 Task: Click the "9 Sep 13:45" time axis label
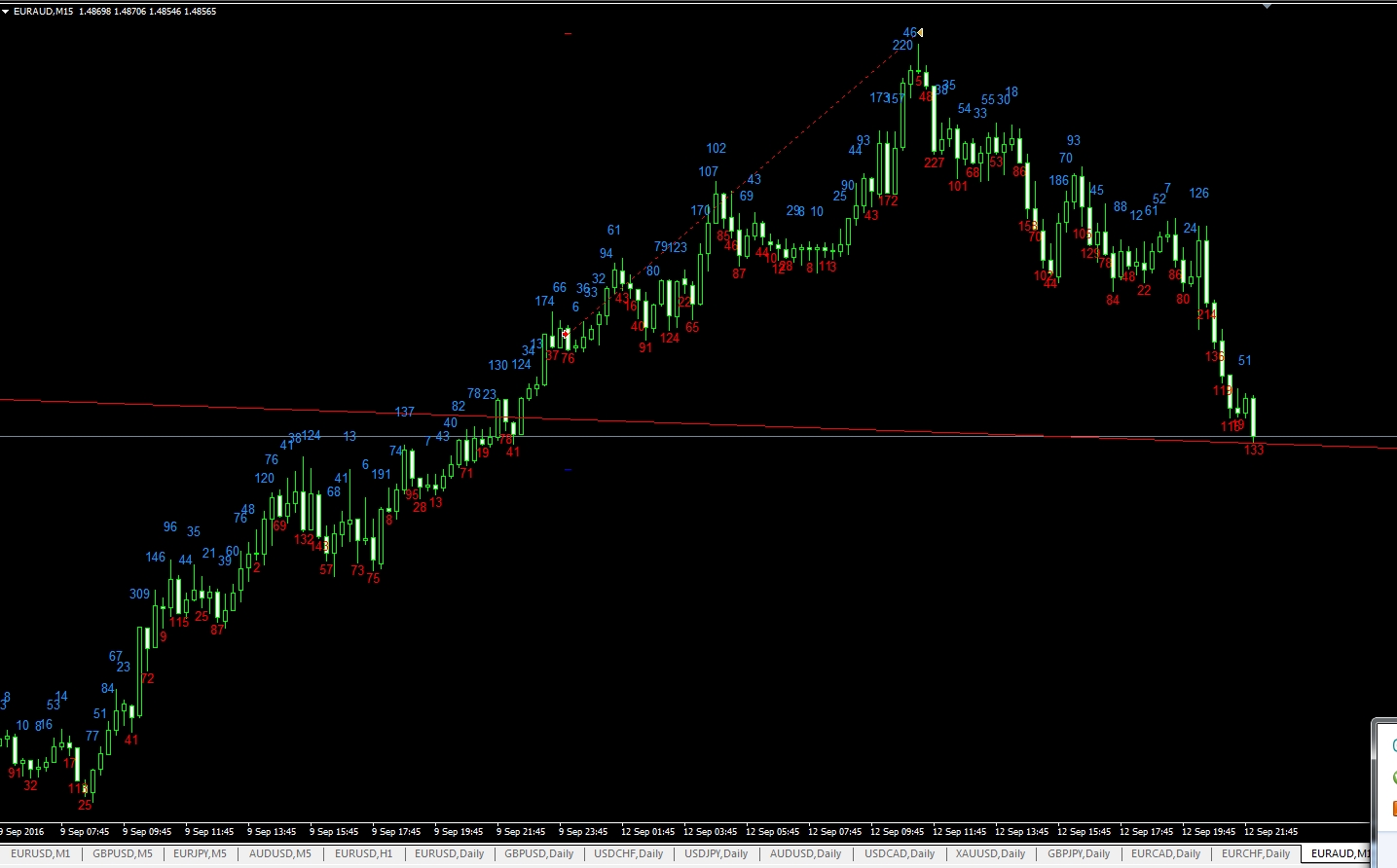[x=272, y=832]
